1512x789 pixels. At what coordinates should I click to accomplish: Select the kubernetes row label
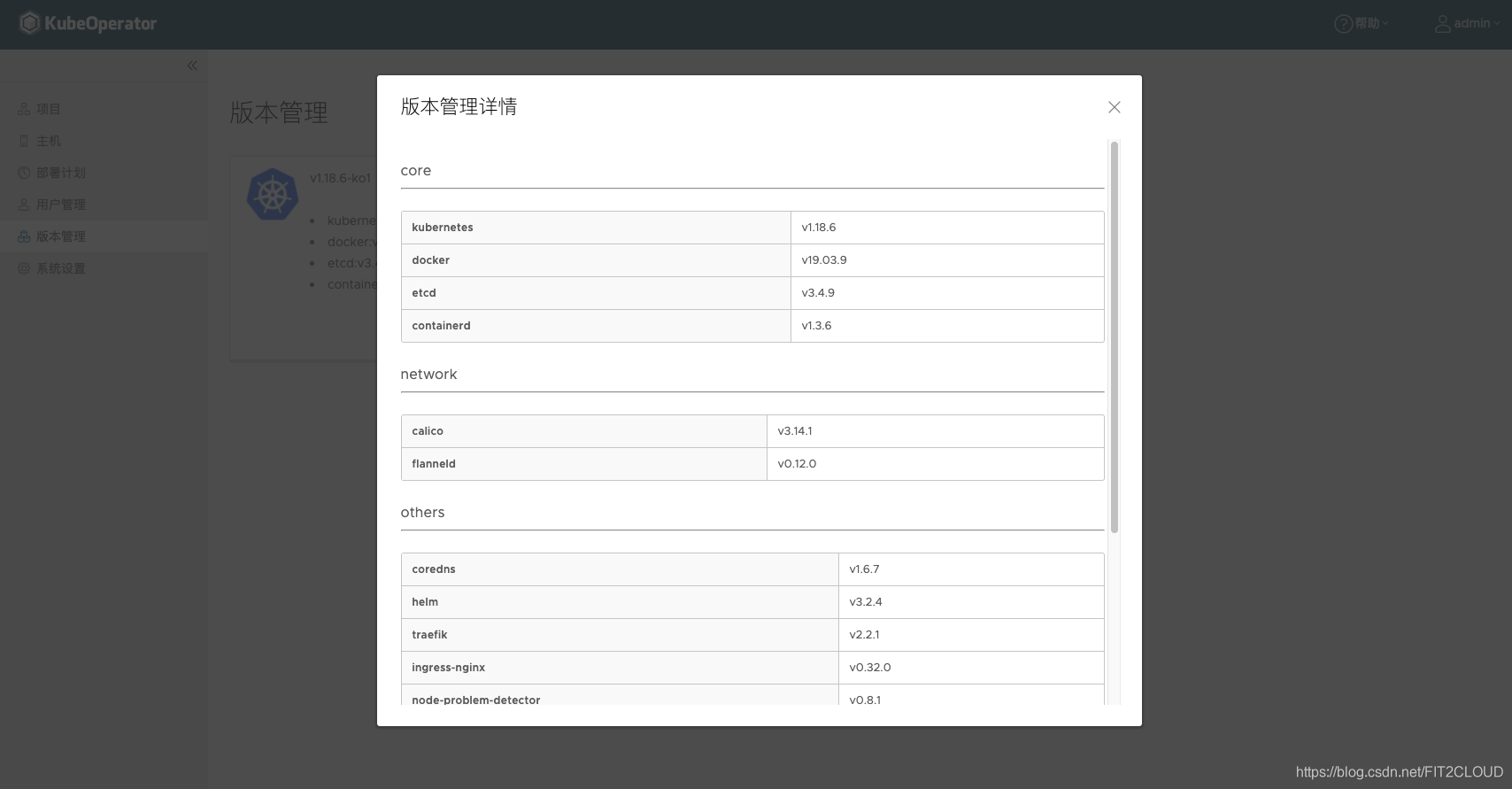click(443, 228)
